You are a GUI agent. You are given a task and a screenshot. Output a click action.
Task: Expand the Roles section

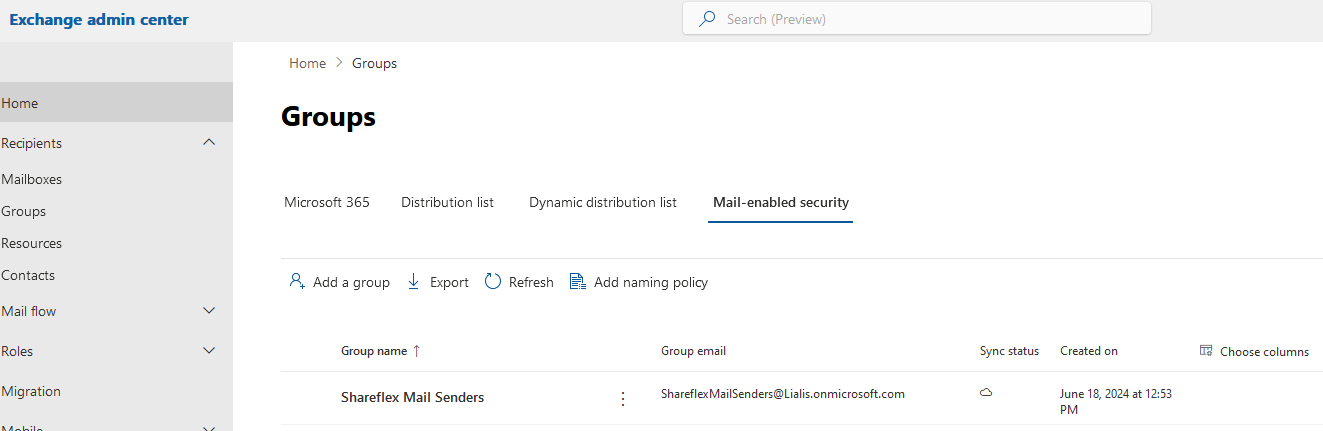pos(209,351)
